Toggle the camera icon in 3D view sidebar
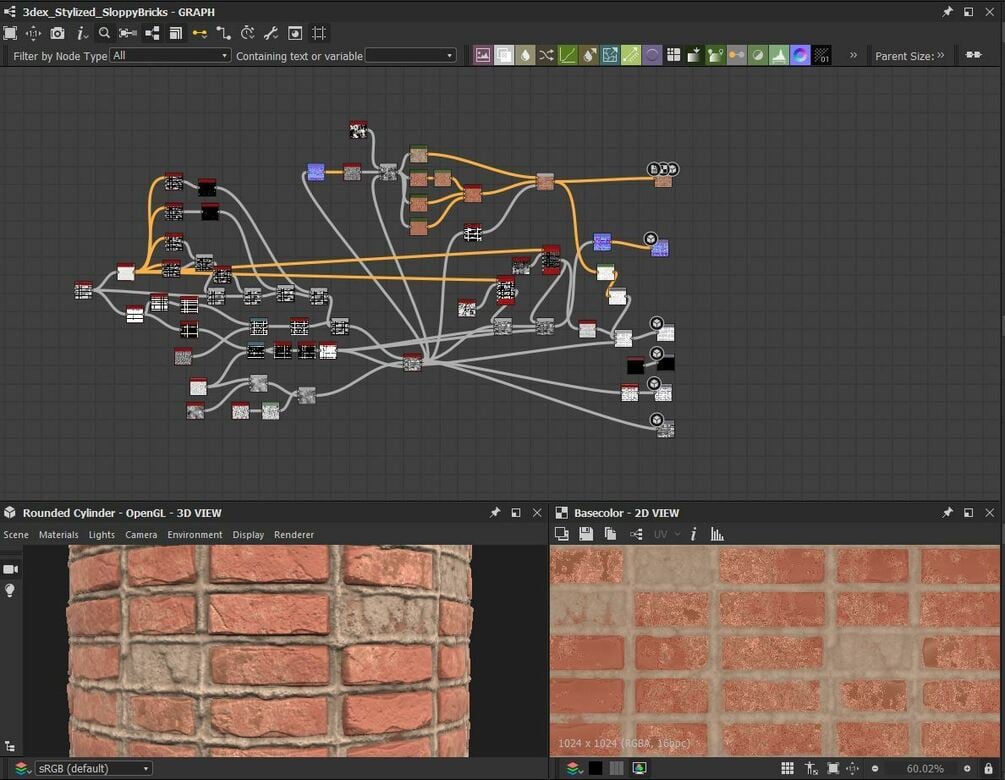This screenshot has height=780, width=1005. (x=11, y=569)
